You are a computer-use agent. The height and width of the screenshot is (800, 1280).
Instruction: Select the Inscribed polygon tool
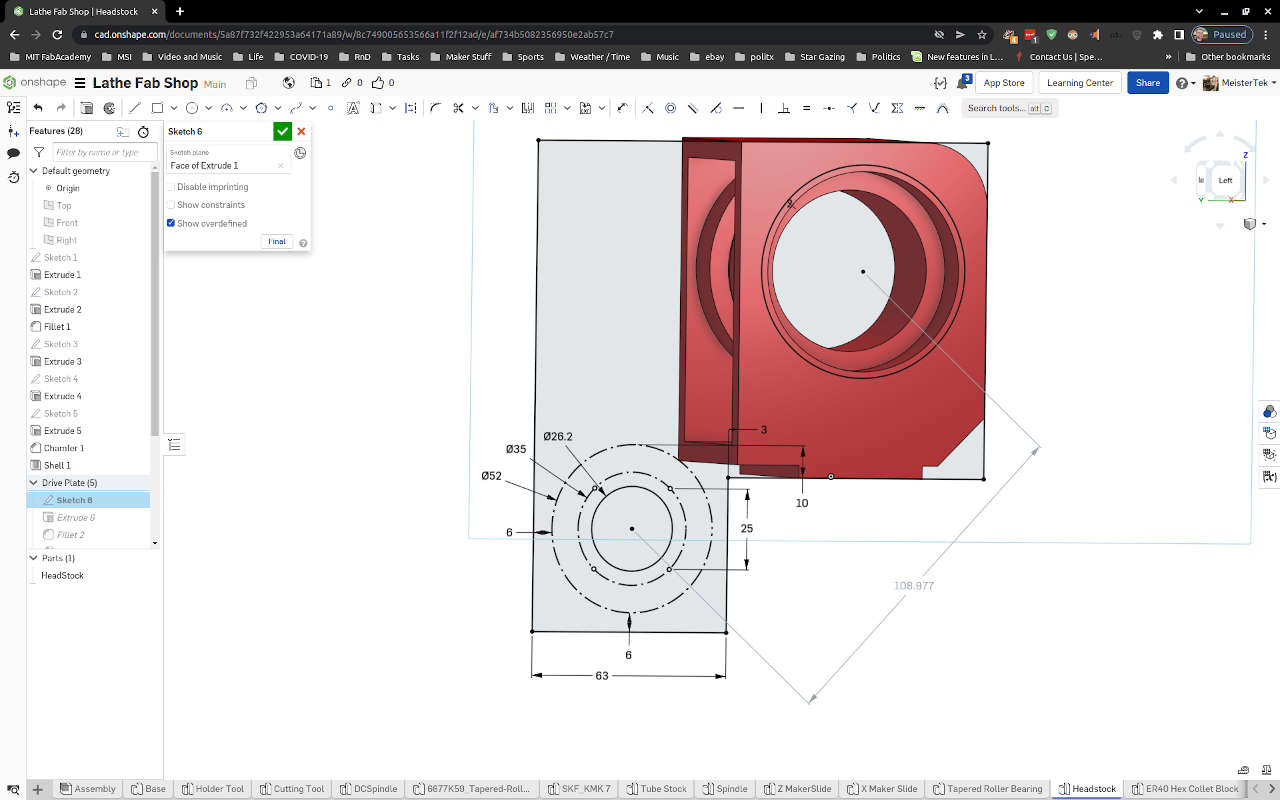tap(261, 108)
